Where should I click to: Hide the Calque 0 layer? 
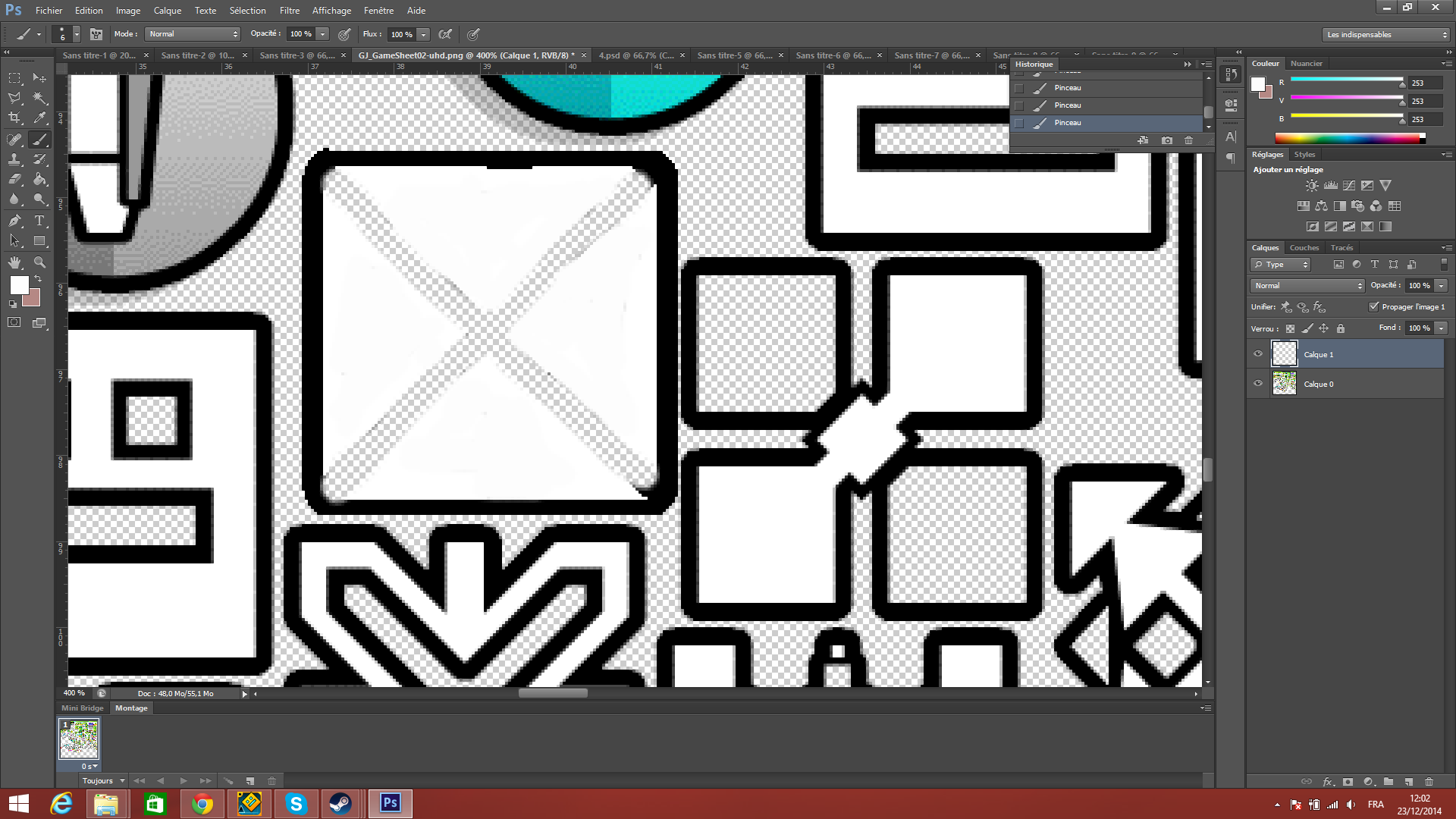(x=1258, y=384)
